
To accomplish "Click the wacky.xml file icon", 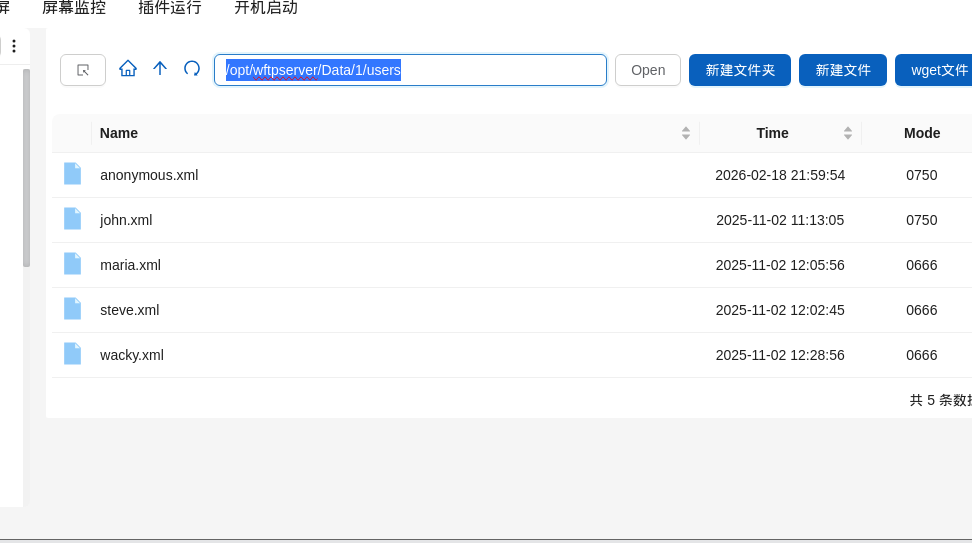I will [72, 354].
